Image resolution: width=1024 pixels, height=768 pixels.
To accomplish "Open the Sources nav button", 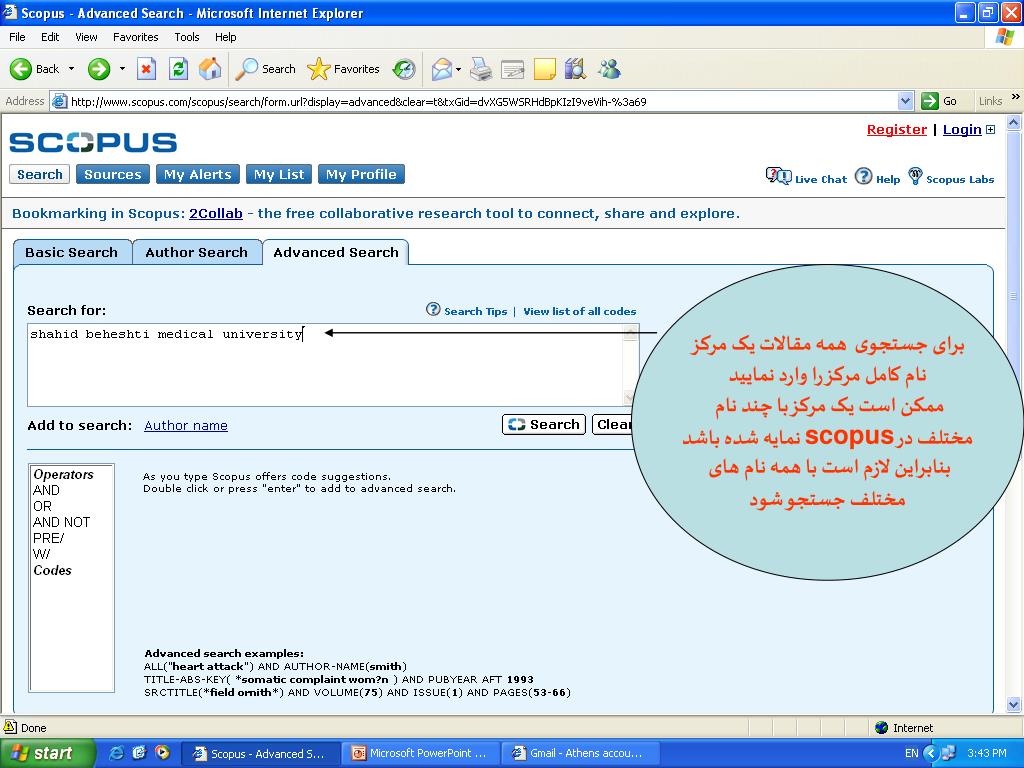I will tap(112, 174).
